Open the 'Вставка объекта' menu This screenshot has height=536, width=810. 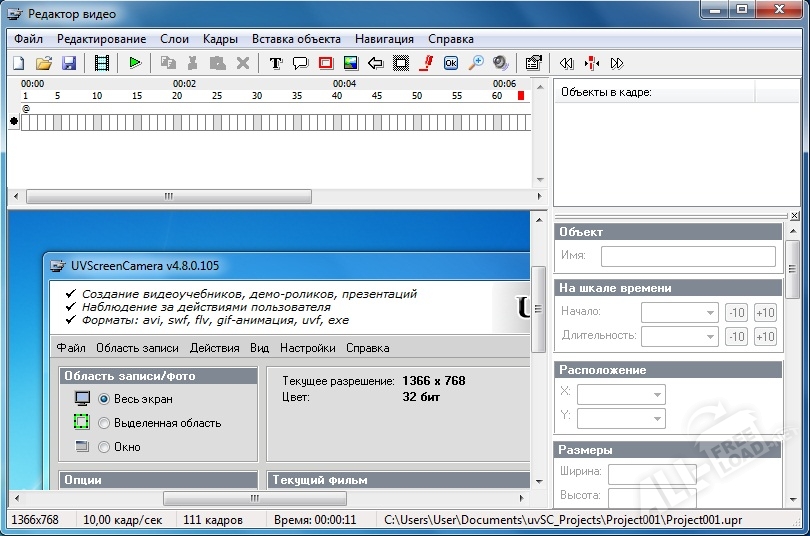pos(296,39)
